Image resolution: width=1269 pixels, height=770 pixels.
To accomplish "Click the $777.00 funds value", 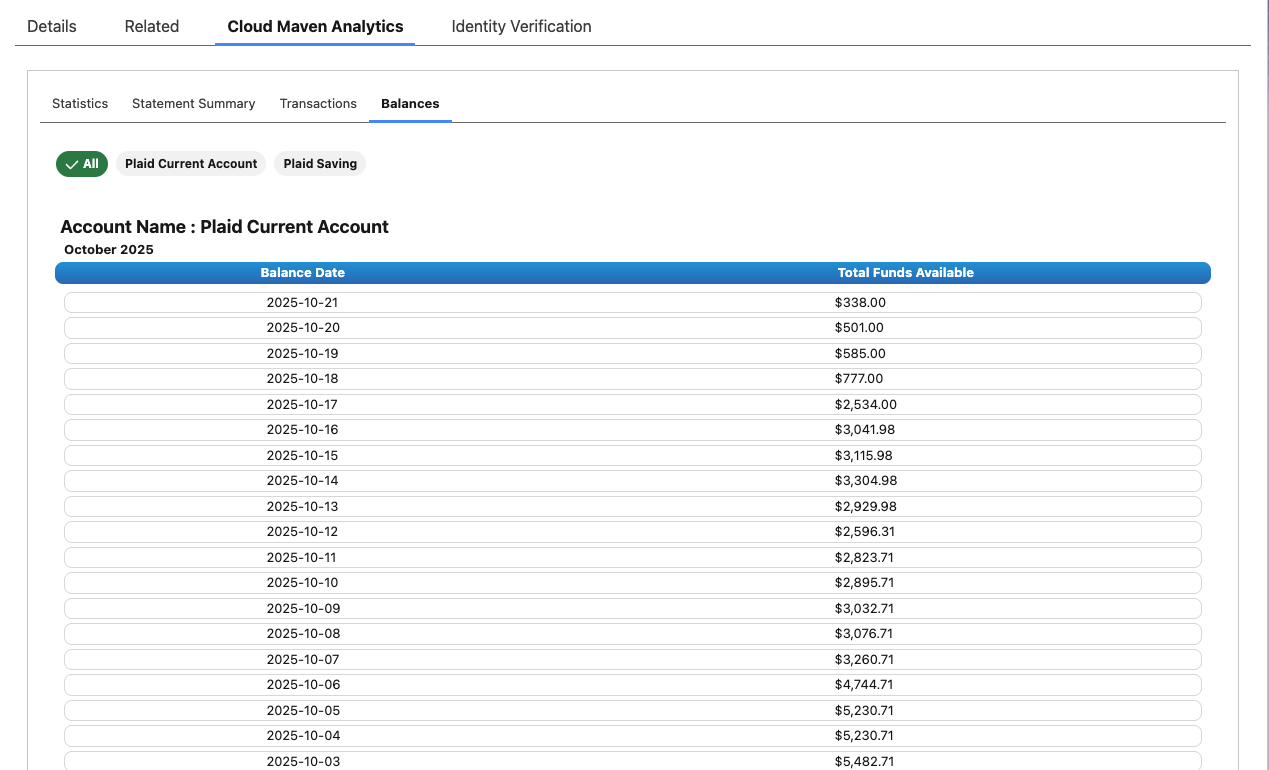I will click(859, 379).
